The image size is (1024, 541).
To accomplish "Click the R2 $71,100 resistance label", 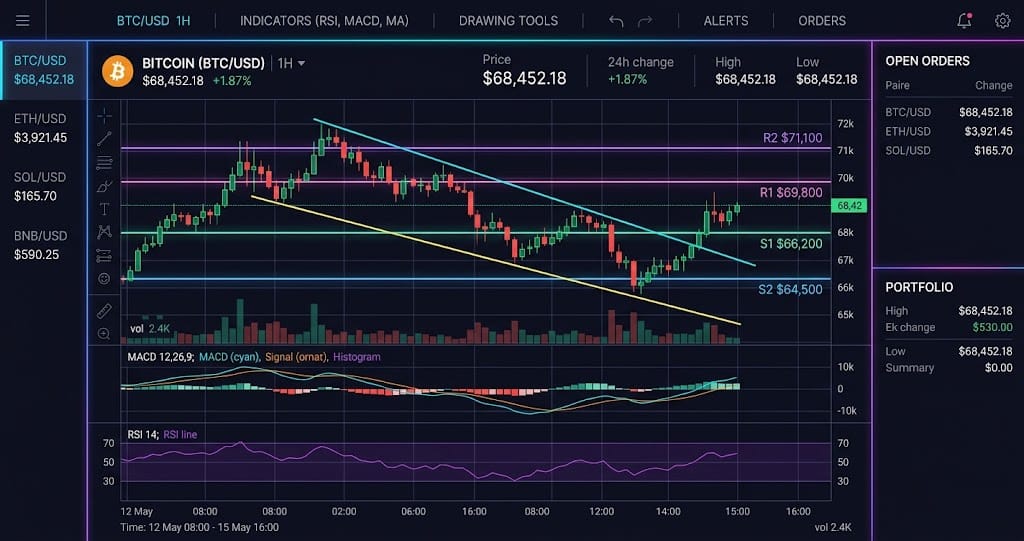I will (x=792, y=138).
